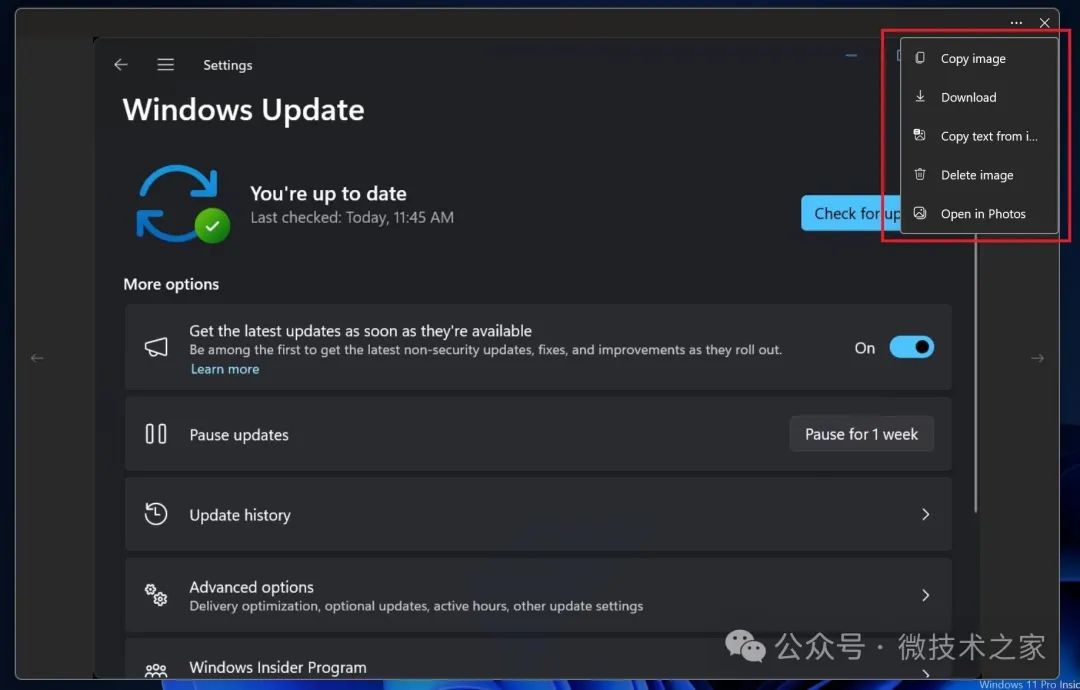The height and width of the screenshot is (690, 1080).
Task: Select Copy text from image option
Action: coord(979,136)
